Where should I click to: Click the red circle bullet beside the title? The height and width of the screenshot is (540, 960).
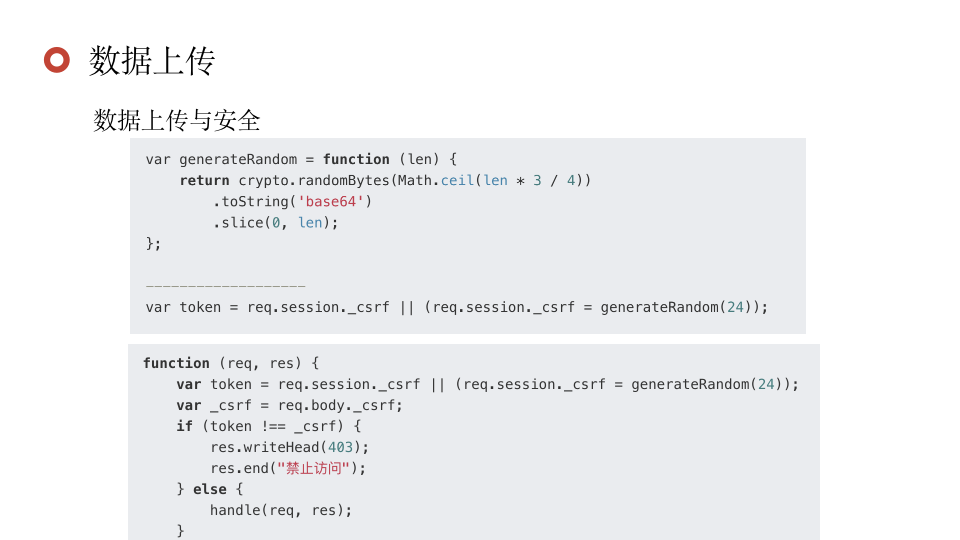[57, 60]
